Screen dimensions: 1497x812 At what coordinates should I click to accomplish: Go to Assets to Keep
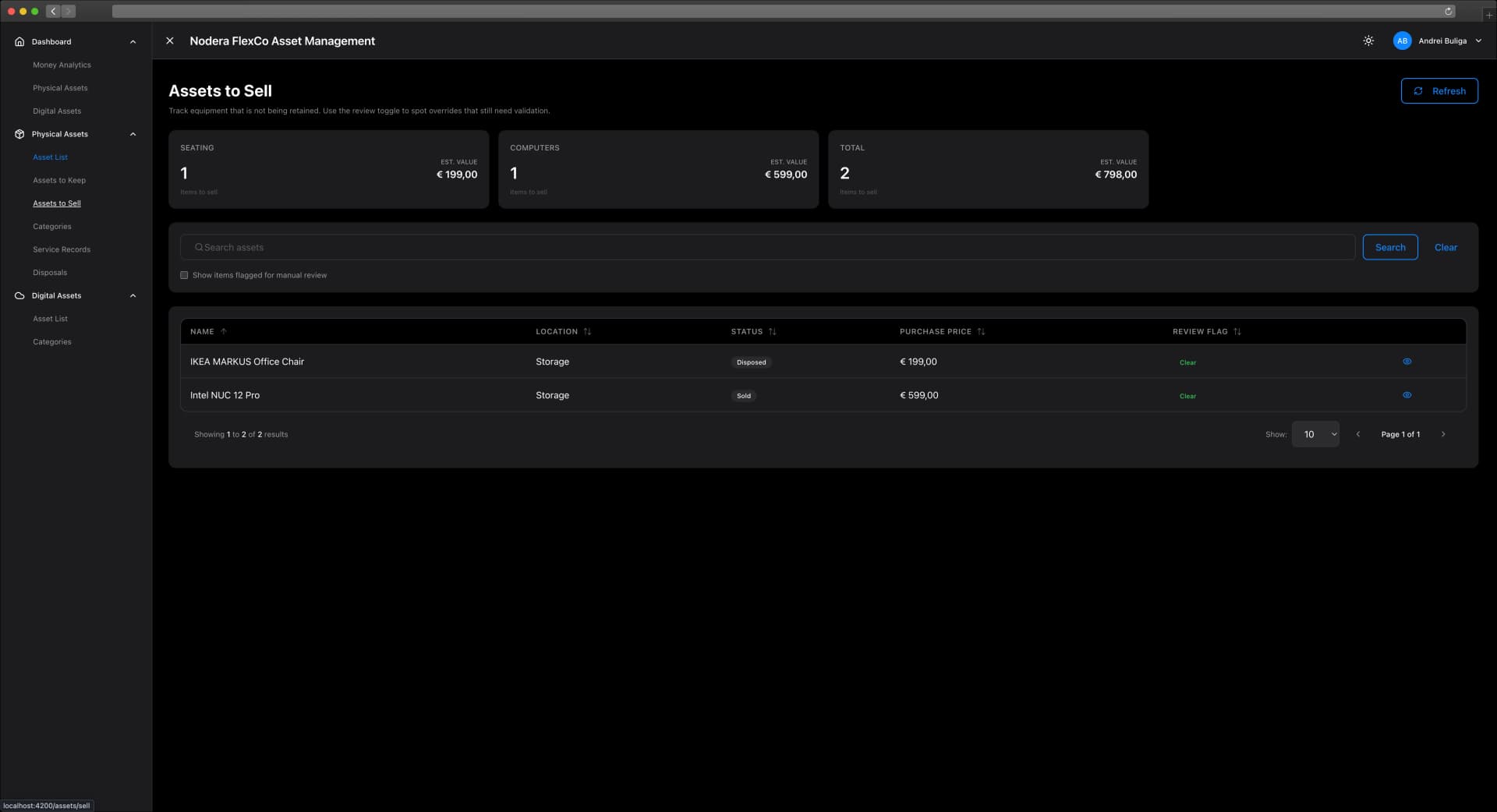coord(59,180)
